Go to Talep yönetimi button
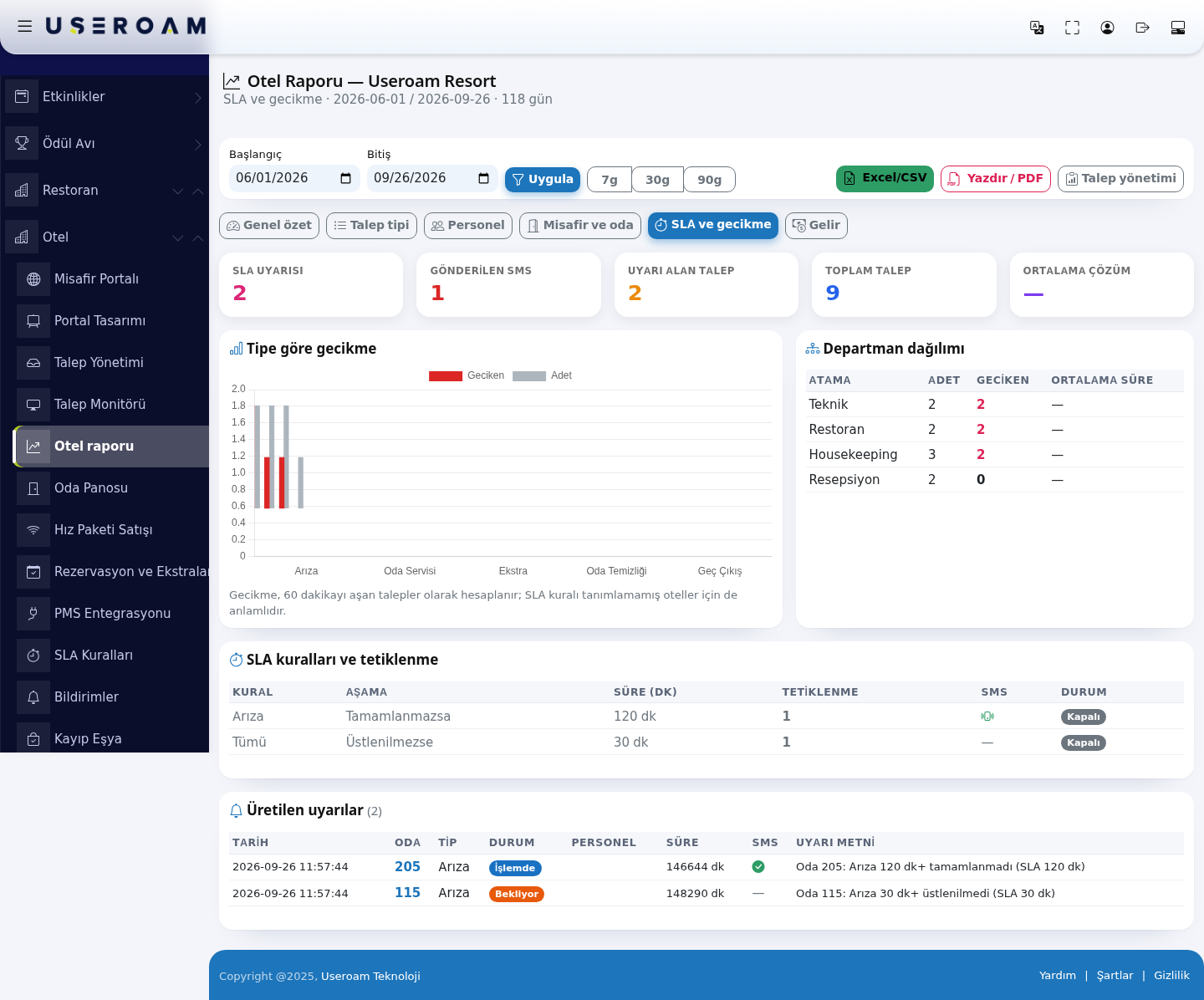Image resolution: width=1204 pixels, height=1000 pixels. tap(1120, 179)
